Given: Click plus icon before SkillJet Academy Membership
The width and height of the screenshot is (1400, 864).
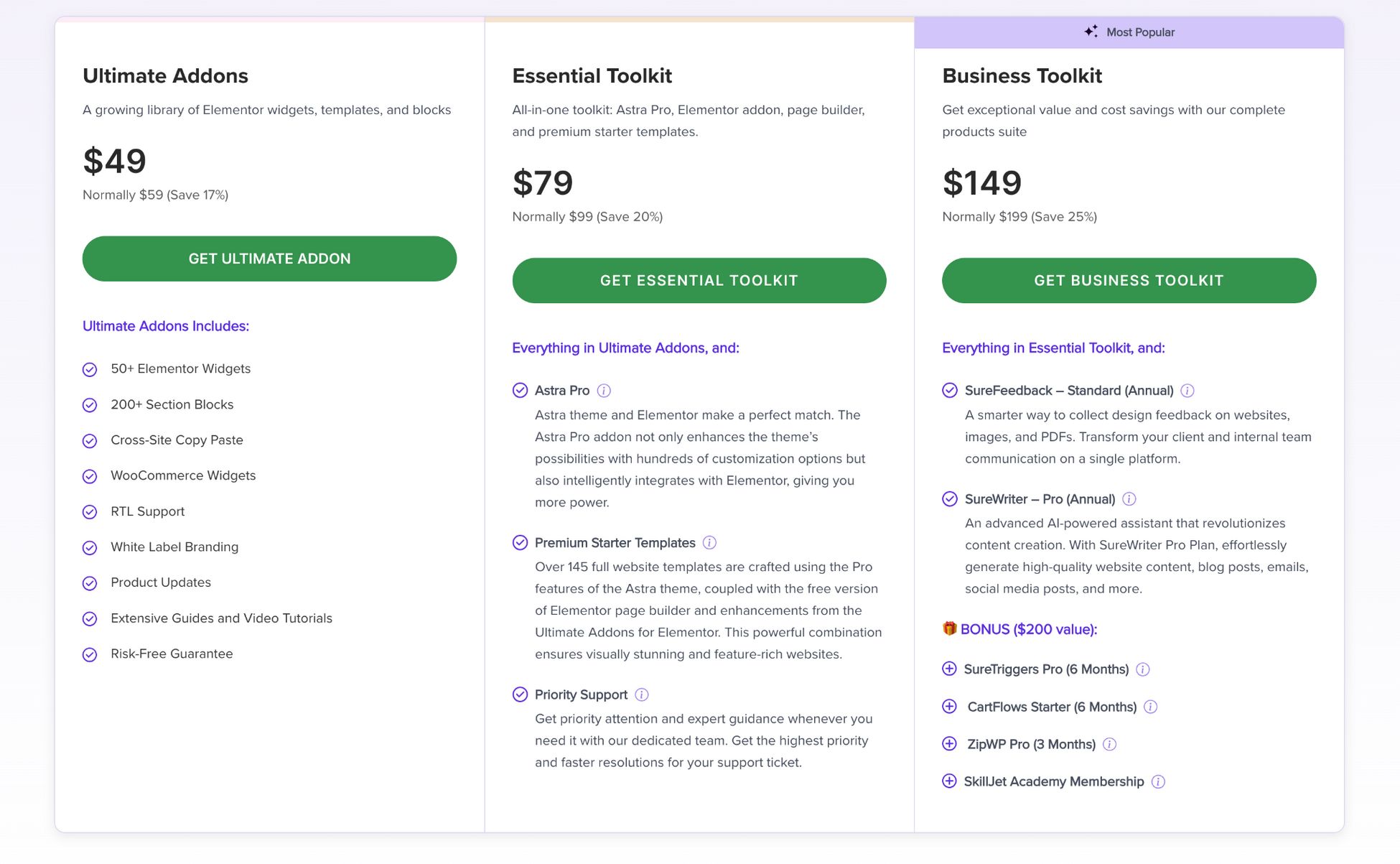Looking at the screenshot, I should click(949, 781).
